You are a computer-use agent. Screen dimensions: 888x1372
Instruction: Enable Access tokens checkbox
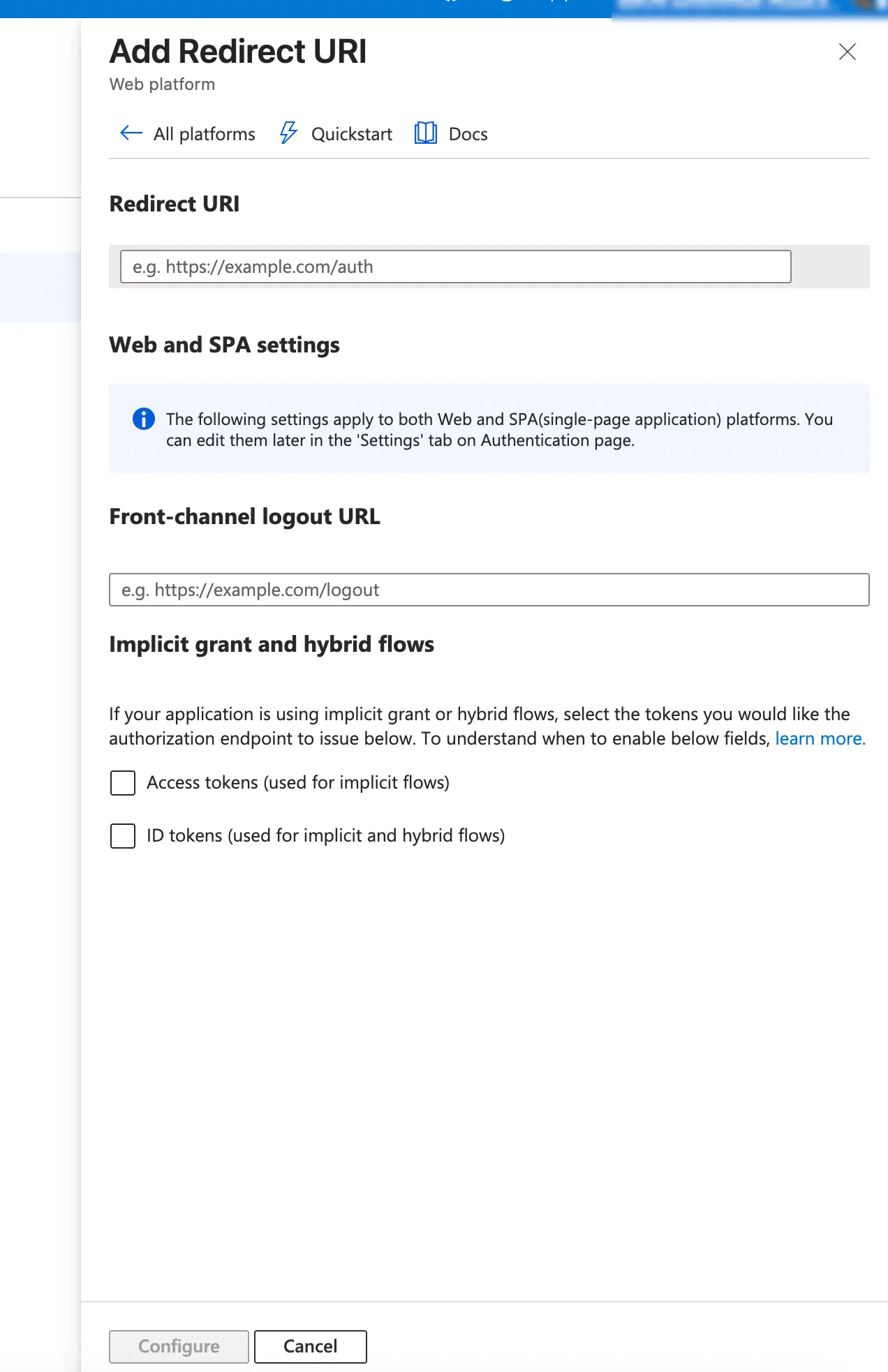point(123,783)
